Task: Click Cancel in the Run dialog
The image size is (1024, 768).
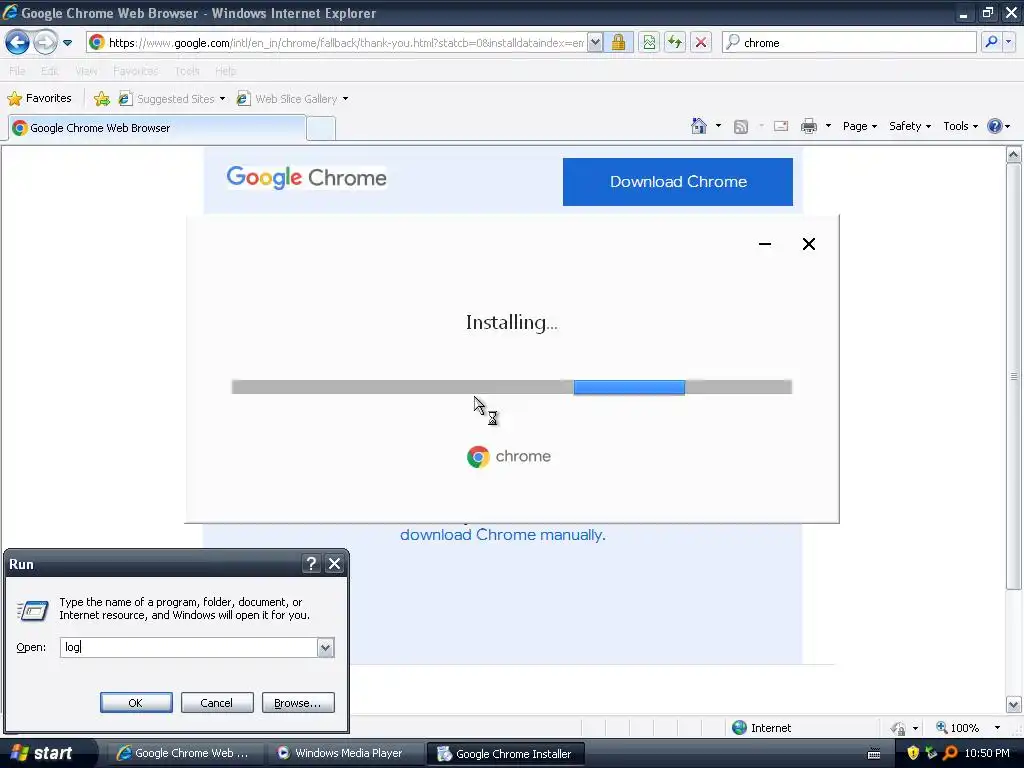Action: [x=217, y=703]
